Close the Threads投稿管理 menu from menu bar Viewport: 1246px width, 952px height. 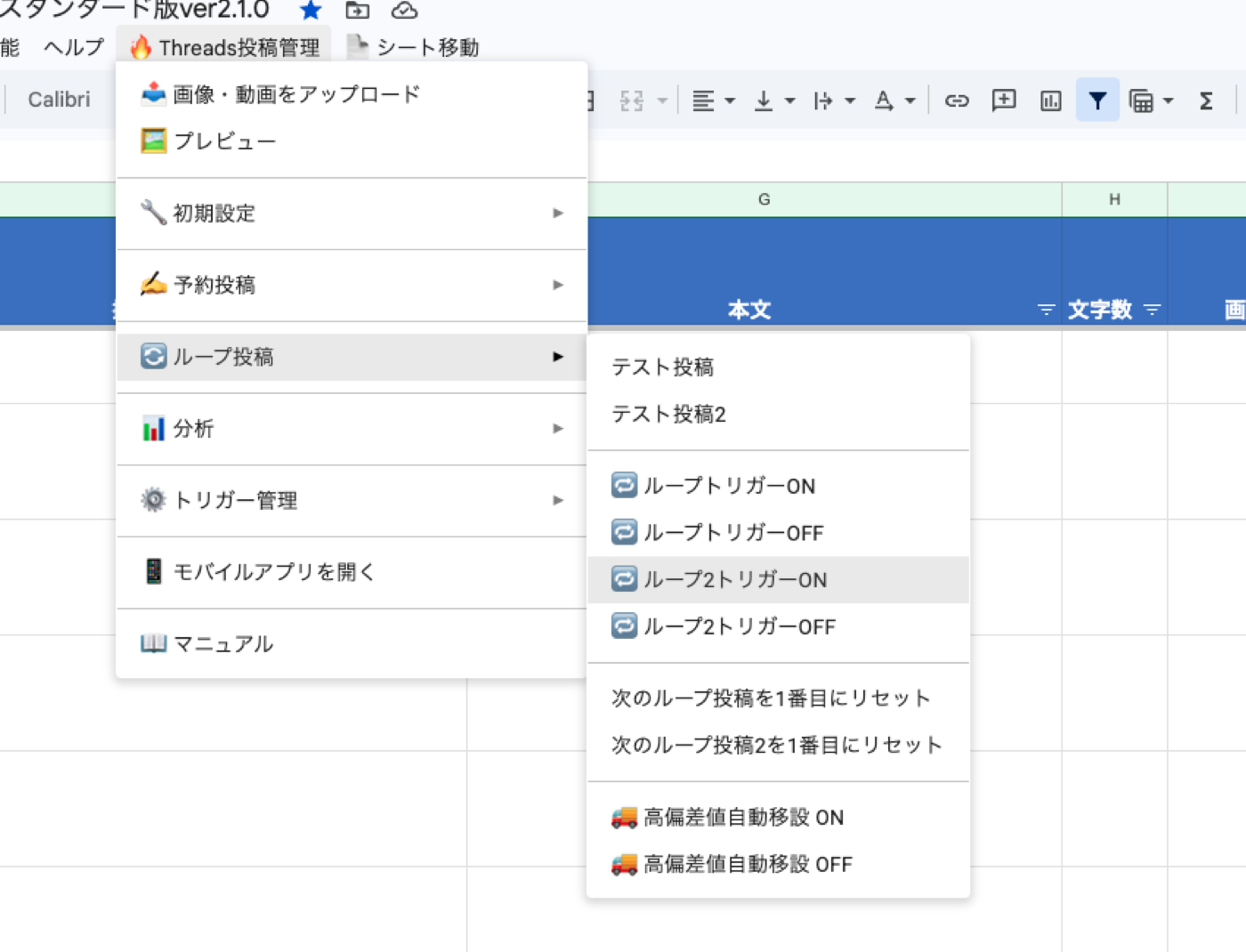[x=224, y=47]
